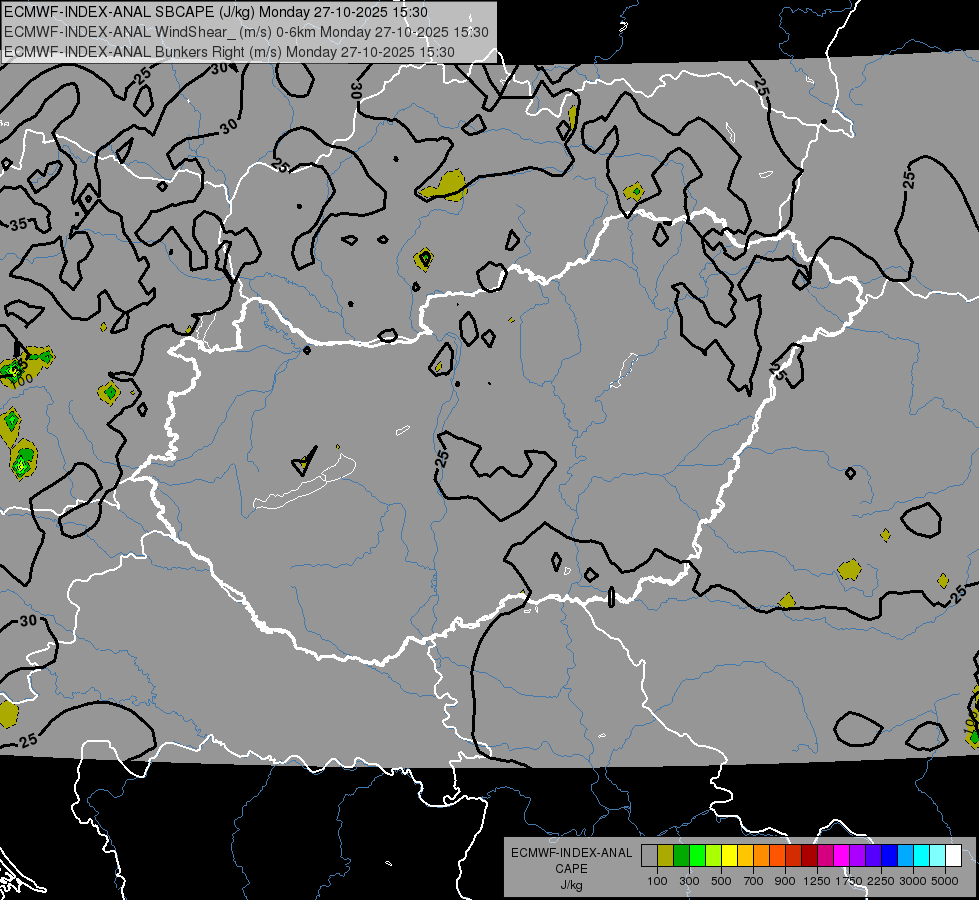The image size is (979, 900).
Task: Choose the bright green legend swatch
Action: (697, 855)
